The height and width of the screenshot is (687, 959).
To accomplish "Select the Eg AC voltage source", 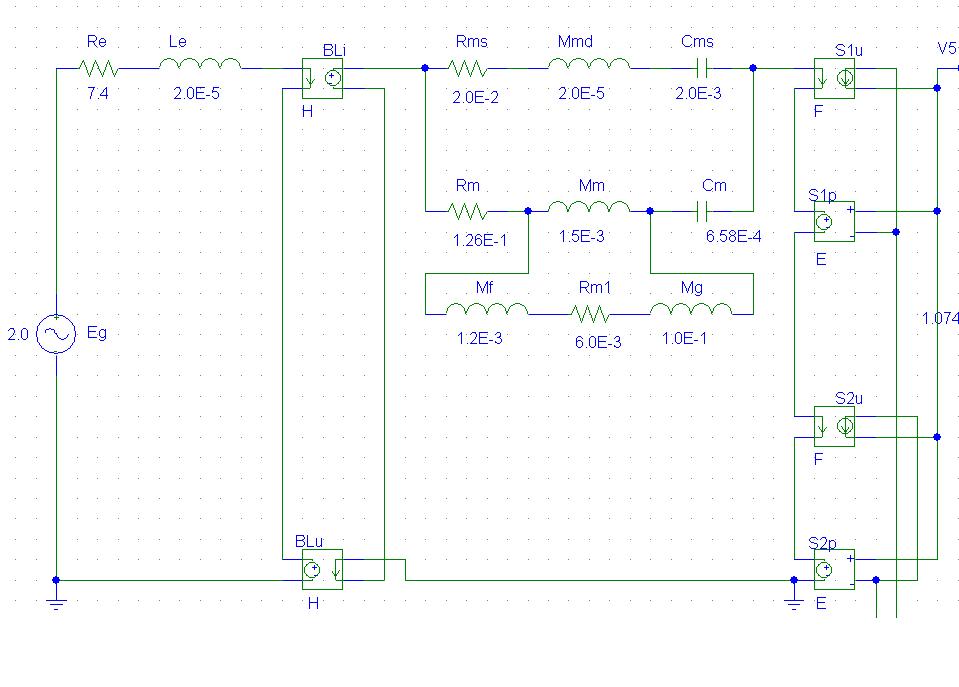I will point(56,335).
